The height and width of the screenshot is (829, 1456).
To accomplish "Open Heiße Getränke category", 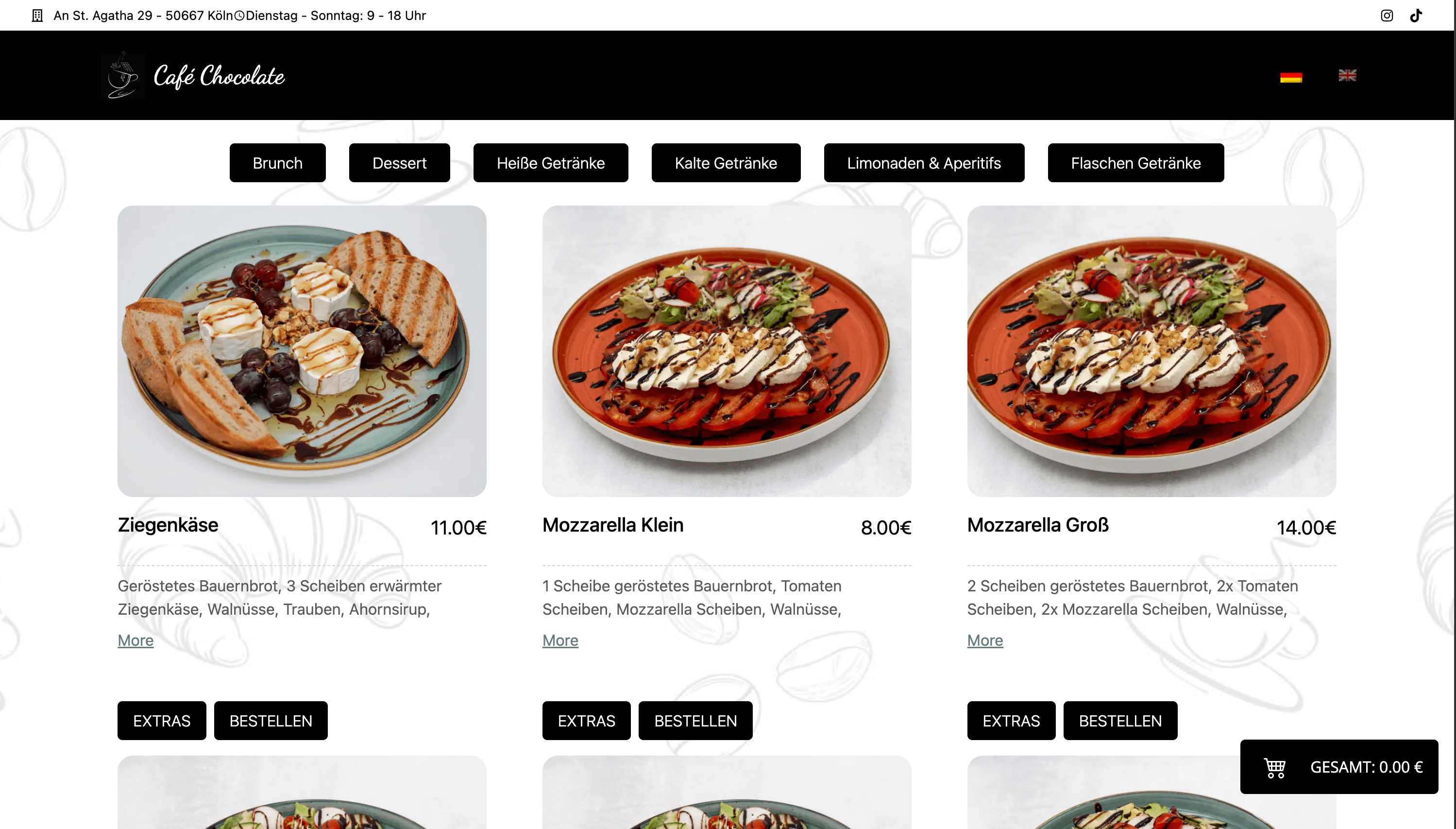I will coord(551,163).
